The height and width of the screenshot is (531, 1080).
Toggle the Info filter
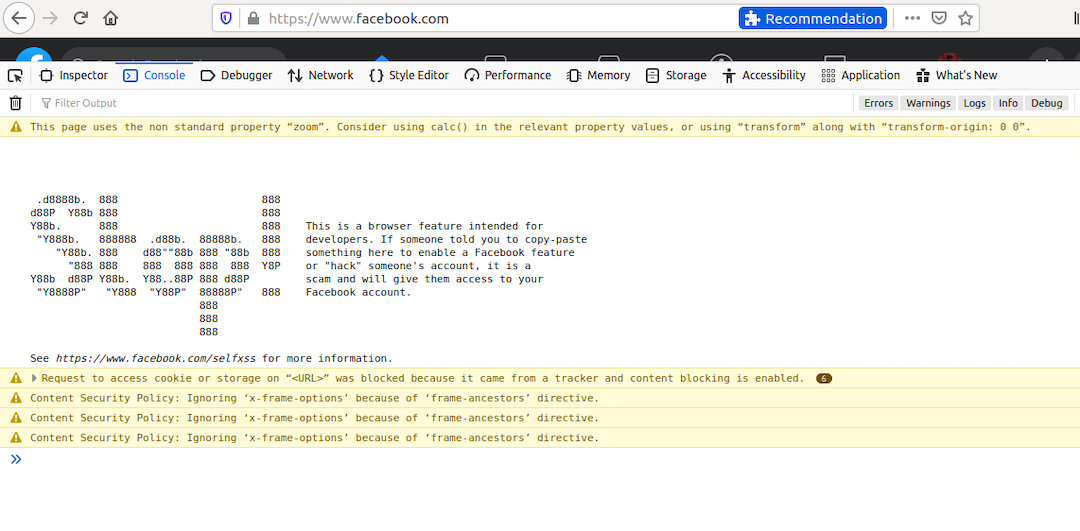(x=1008, y=103)
